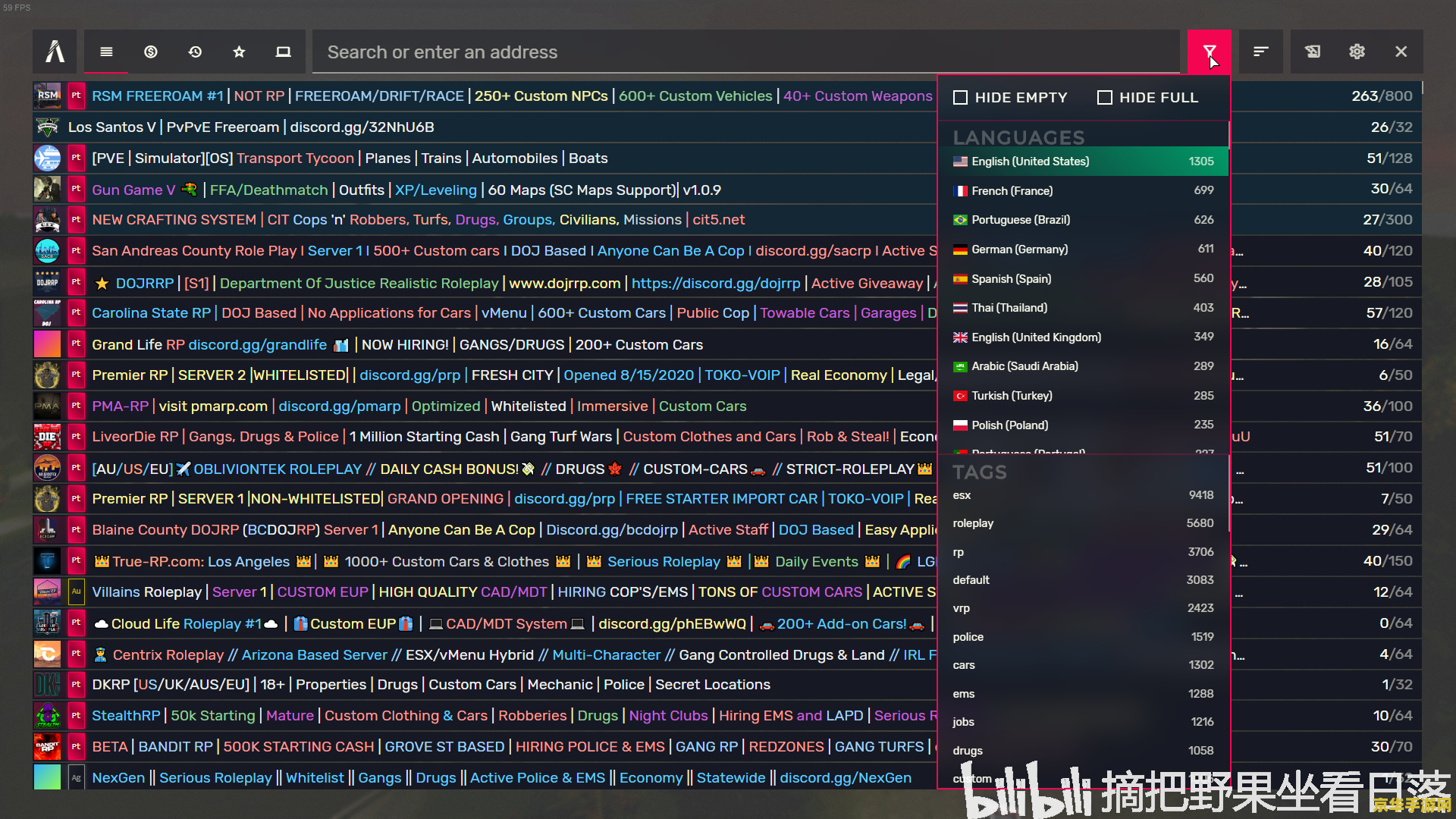Select Polish (Poland) language filter
Image resolution: width=1456 pixels, height=819 pixels.
tap(1083, 425)
